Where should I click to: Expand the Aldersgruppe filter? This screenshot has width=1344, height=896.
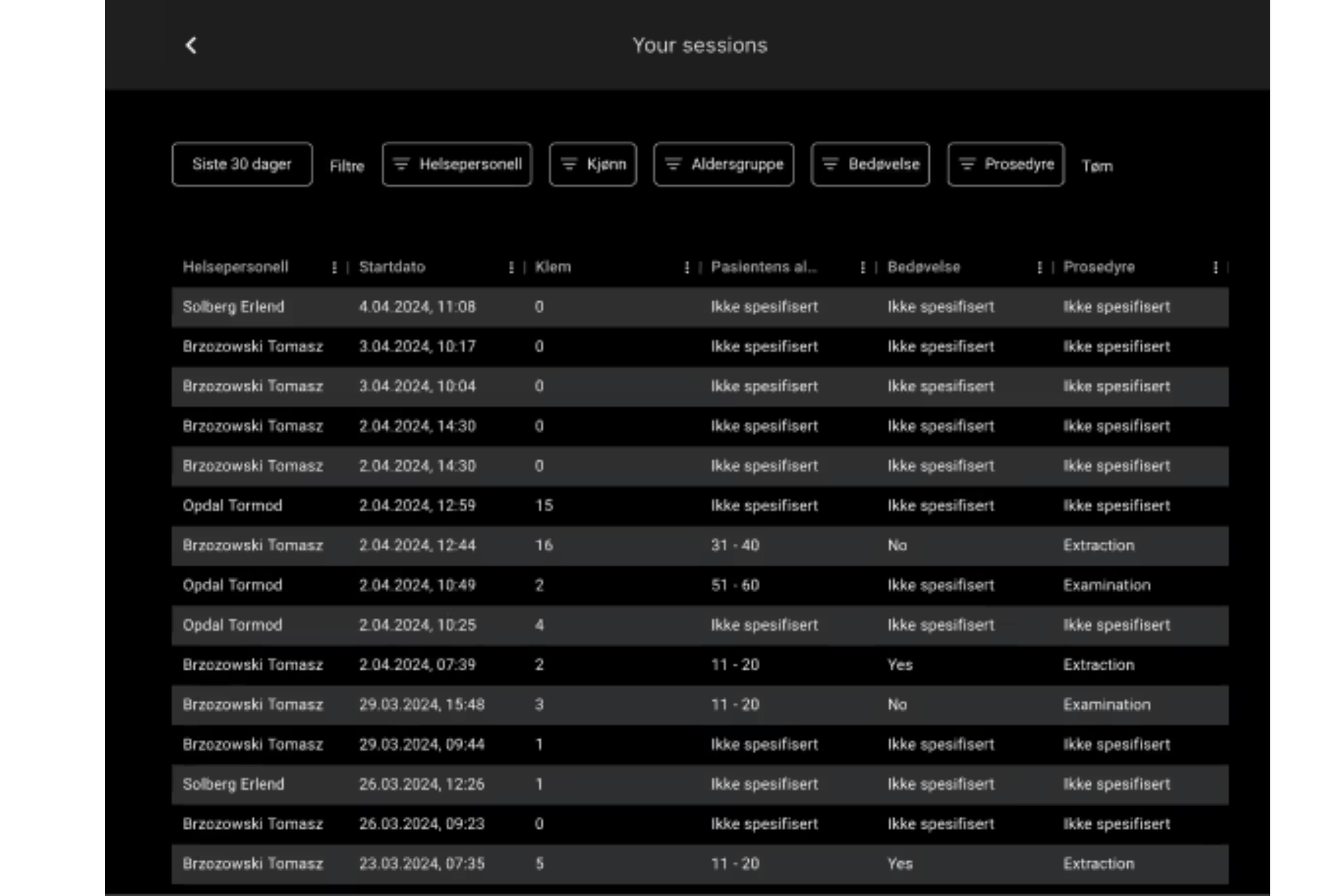724,164
